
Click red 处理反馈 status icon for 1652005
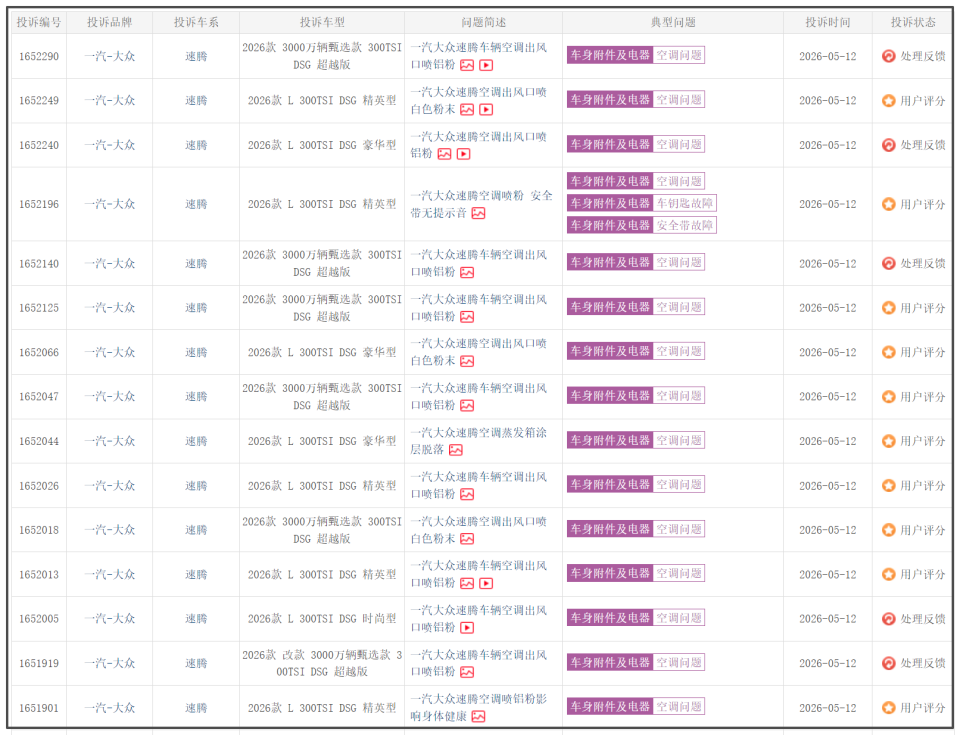(888, 619)
